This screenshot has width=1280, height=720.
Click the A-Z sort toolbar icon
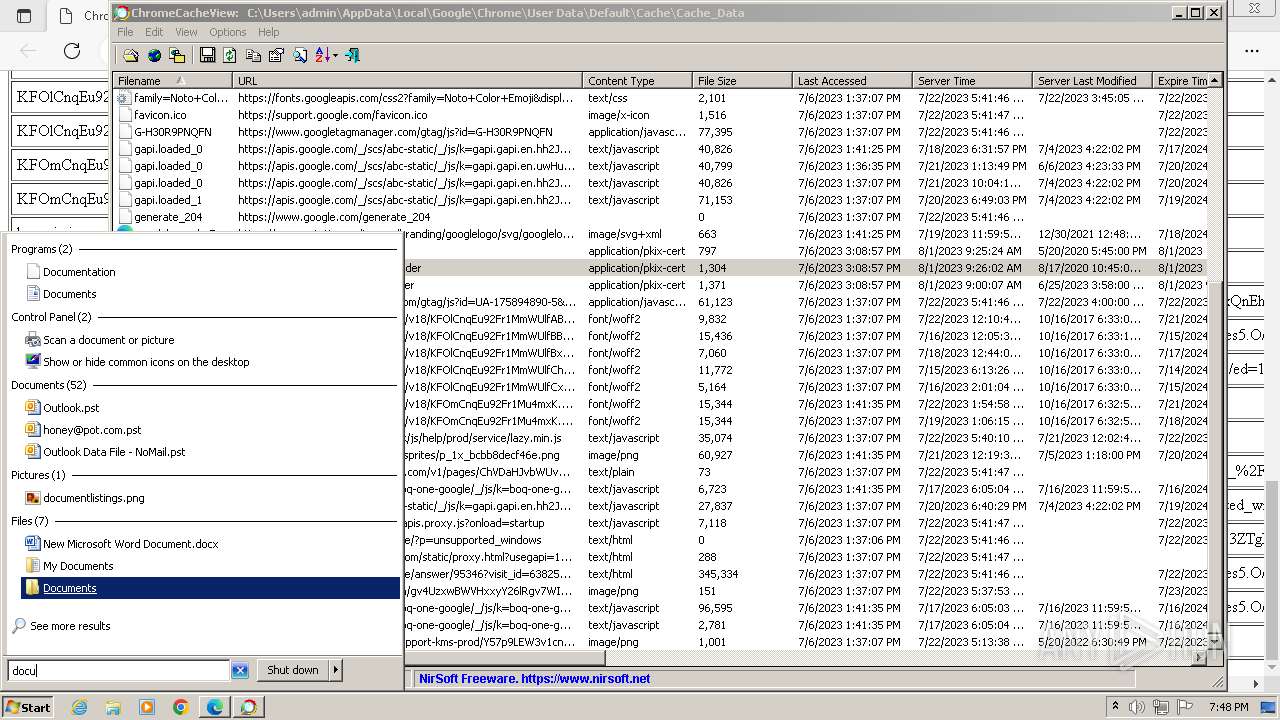pyautogui.click(x=322, y=55)
